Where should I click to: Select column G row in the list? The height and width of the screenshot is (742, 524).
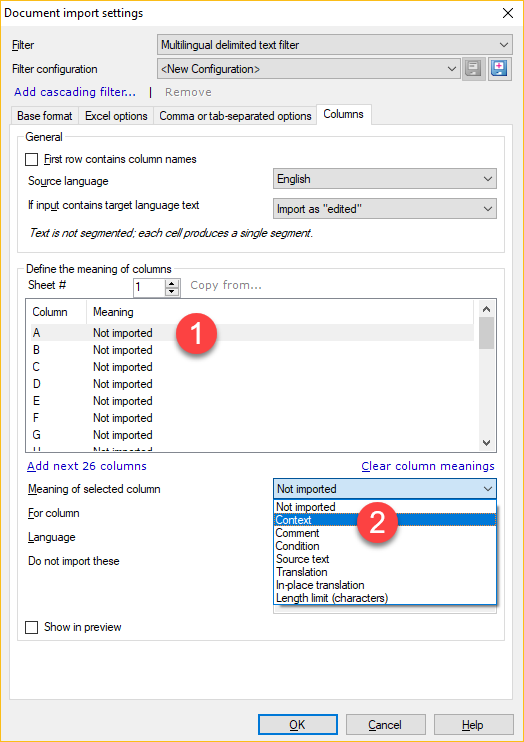[252, 435]
